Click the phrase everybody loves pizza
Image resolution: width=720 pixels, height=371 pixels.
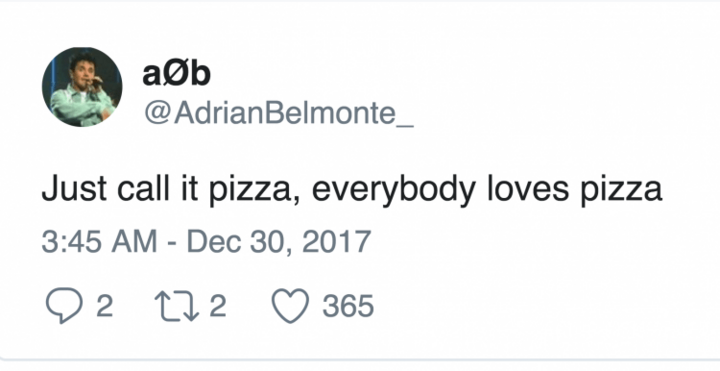click(487, 189)
